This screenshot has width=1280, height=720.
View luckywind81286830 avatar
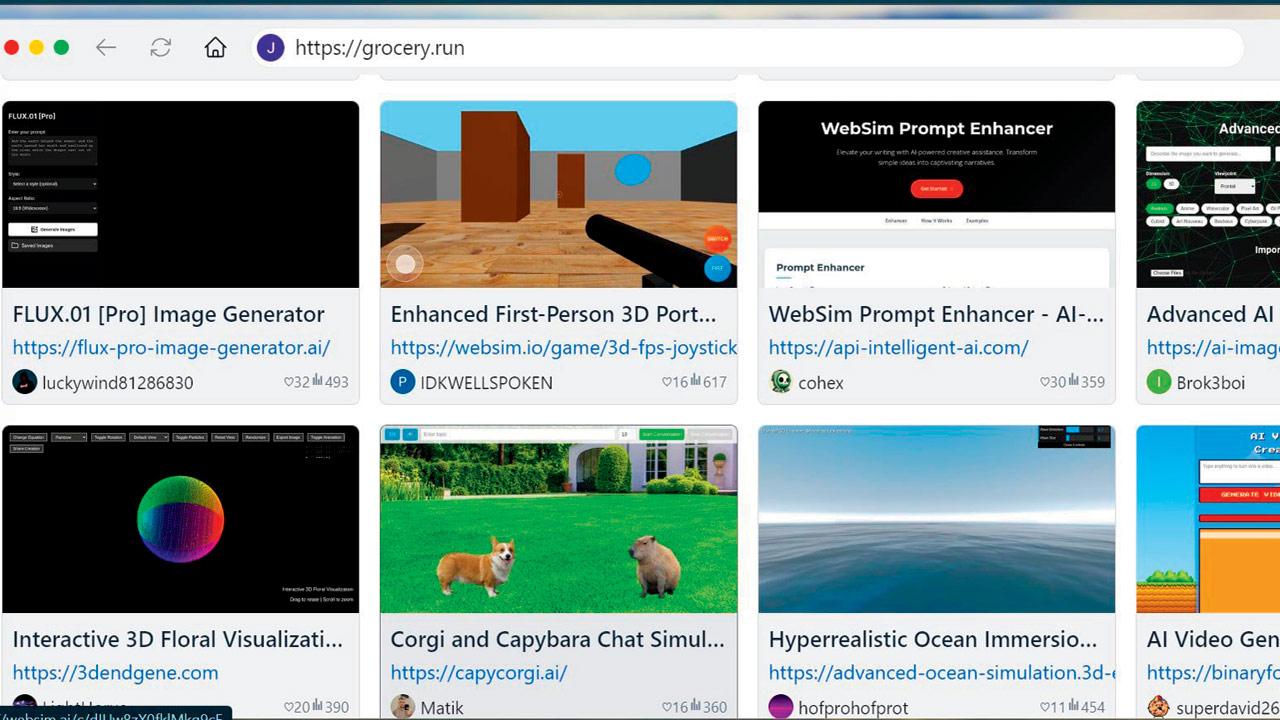pos(25,382)
